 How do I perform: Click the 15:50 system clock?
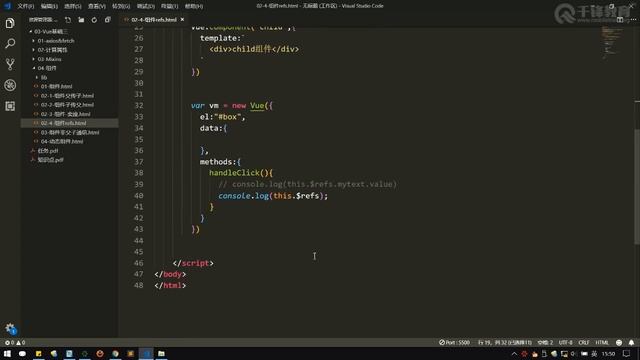point(608,354)
